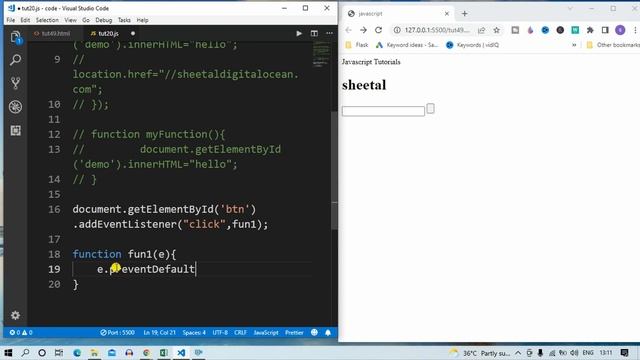The width and height of the screenshot is (640, 360).
Task: Open a new tab in Chrome
Action: coord(464,13)
